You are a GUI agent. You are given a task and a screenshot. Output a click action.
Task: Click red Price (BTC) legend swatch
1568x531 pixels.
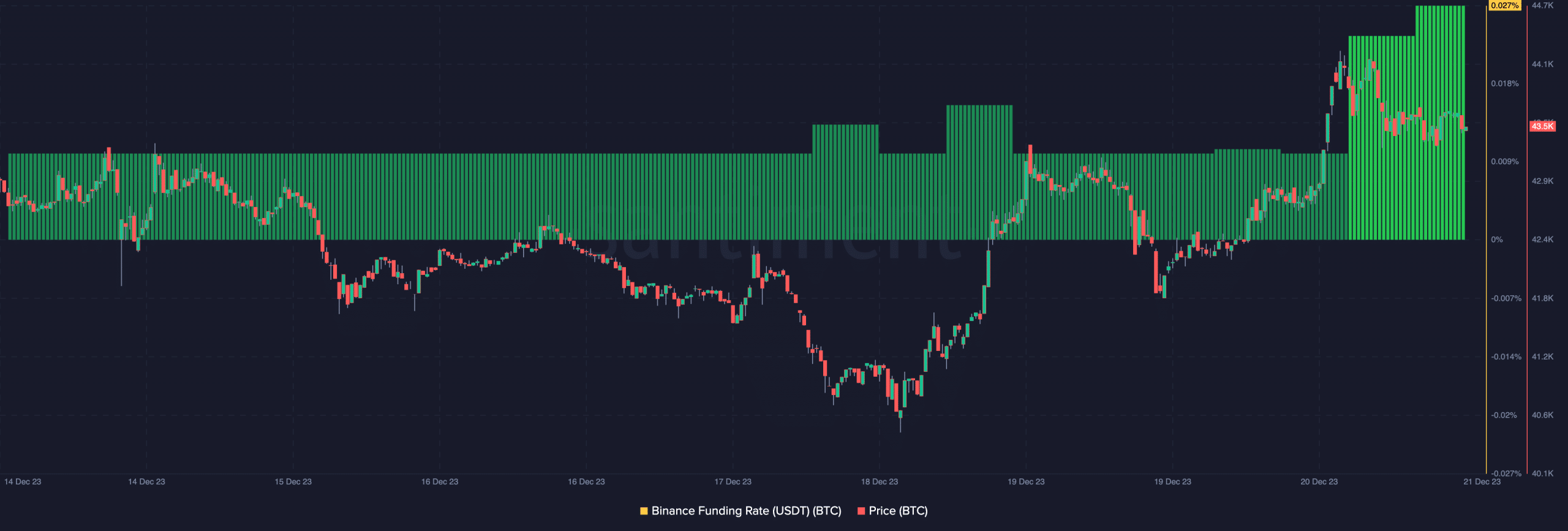pyautogui.click(x=861, y=511)
